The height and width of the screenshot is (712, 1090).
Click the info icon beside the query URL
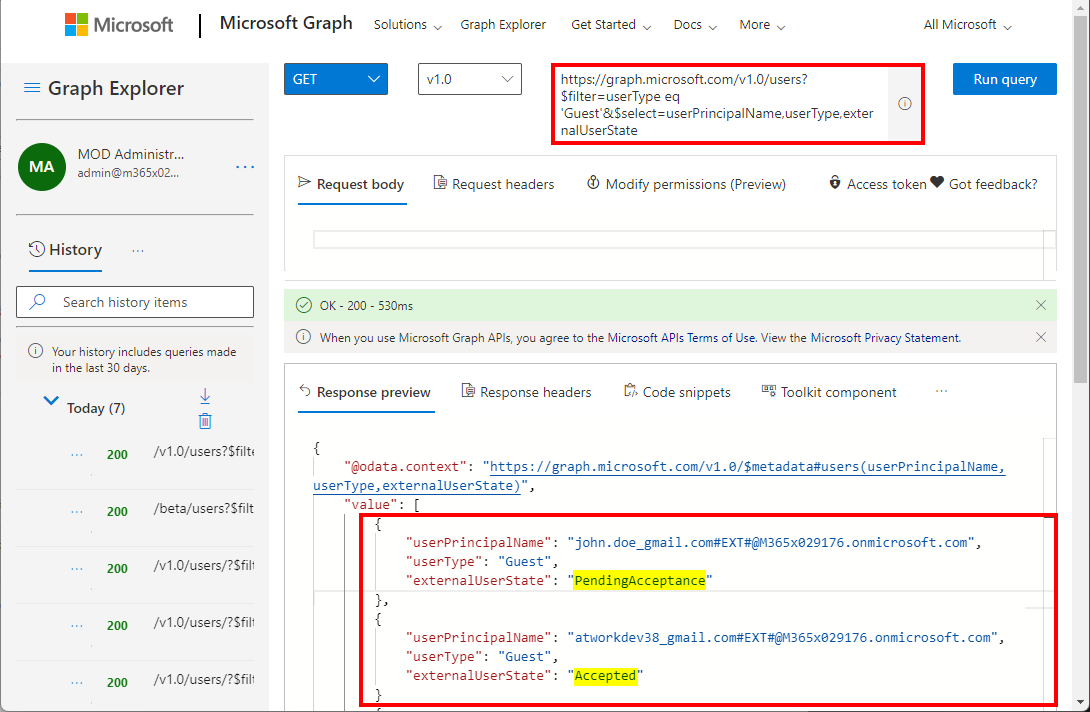(x=904, y=104)
